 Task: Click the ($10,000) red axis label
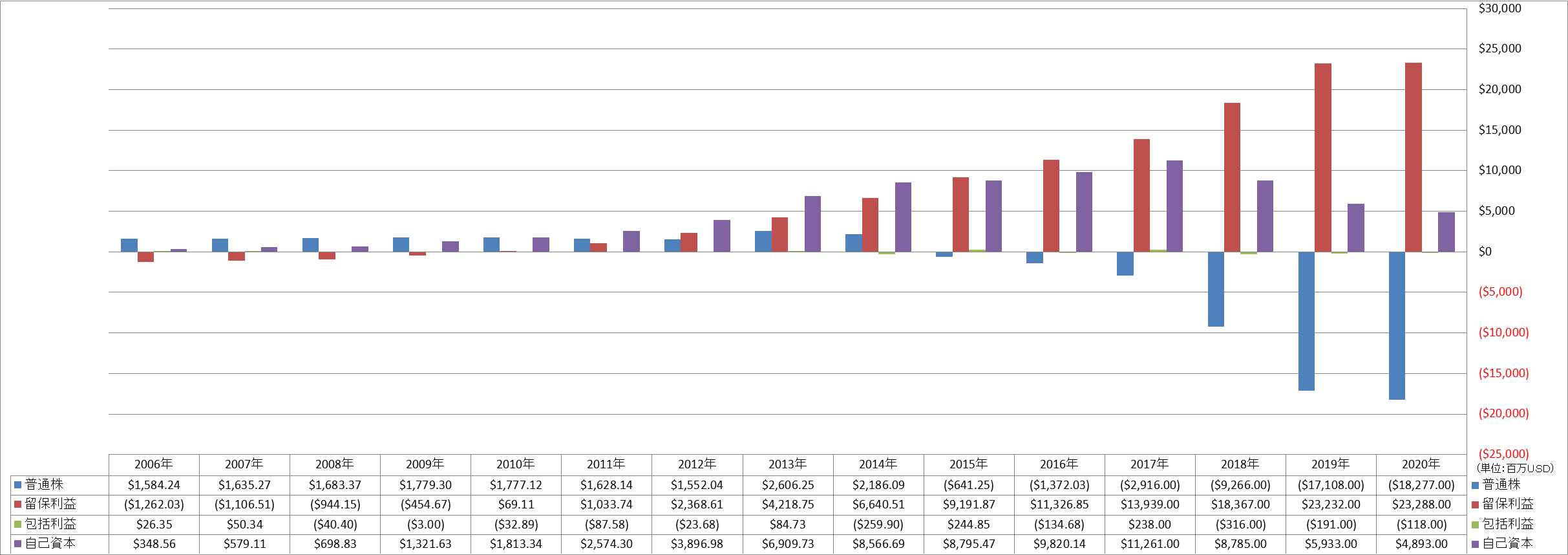pyautogui.click(x=1503, y=332)
